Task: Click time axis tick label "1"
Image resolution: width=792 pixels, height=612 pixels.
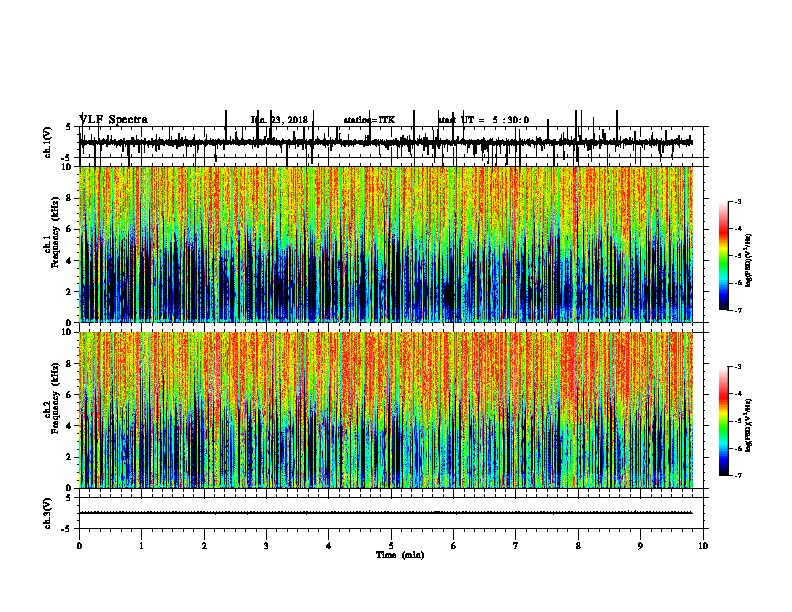Action: [141, 546]
